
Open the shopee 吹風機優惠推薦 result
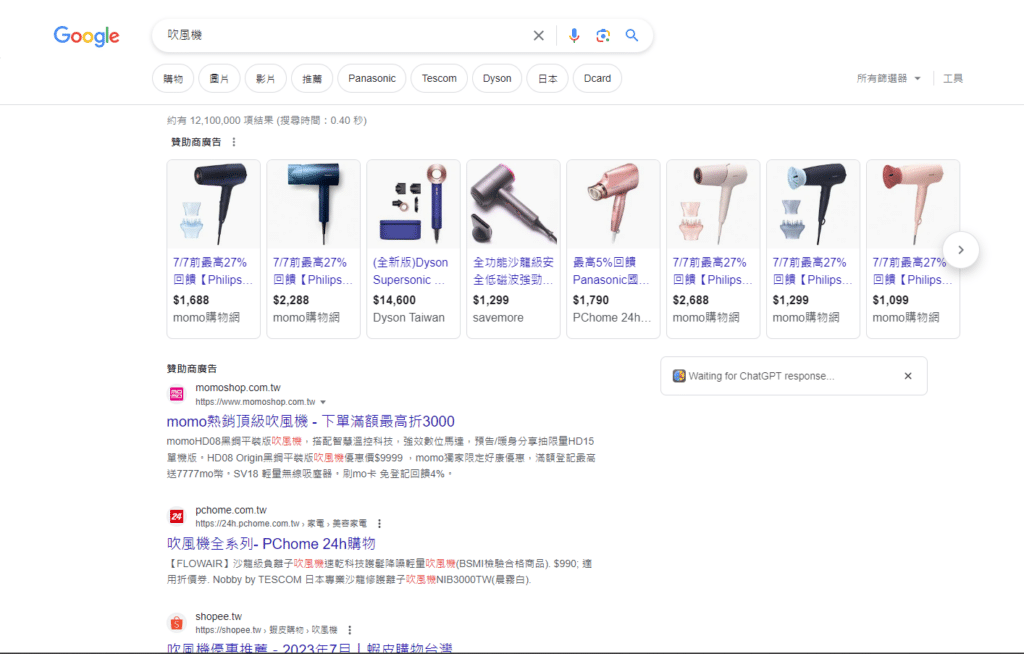point(310,648)
